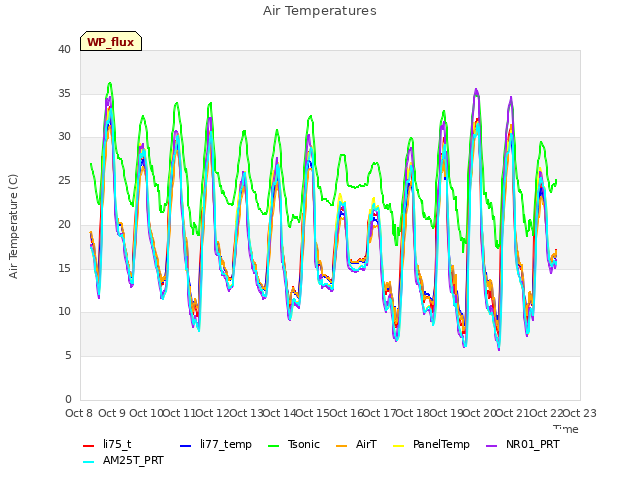This screenshot has width=640, height=480.
Task: Toggle the AirT legend entry
Action: click(x=356, y=444)
